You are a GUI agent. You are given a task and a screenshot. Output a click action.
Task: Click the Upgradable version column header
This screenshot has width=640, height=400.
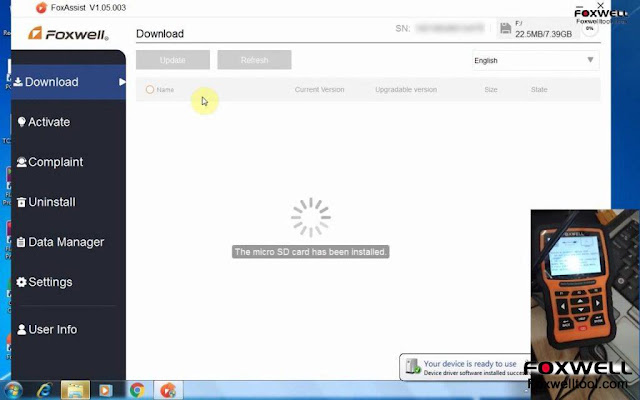coord(406,89)
